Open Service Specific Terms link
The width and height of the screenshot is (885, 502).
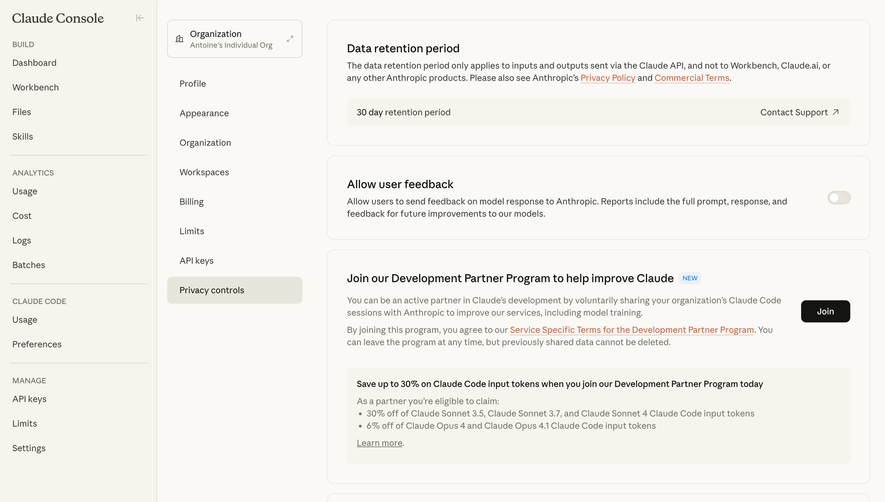632,330
